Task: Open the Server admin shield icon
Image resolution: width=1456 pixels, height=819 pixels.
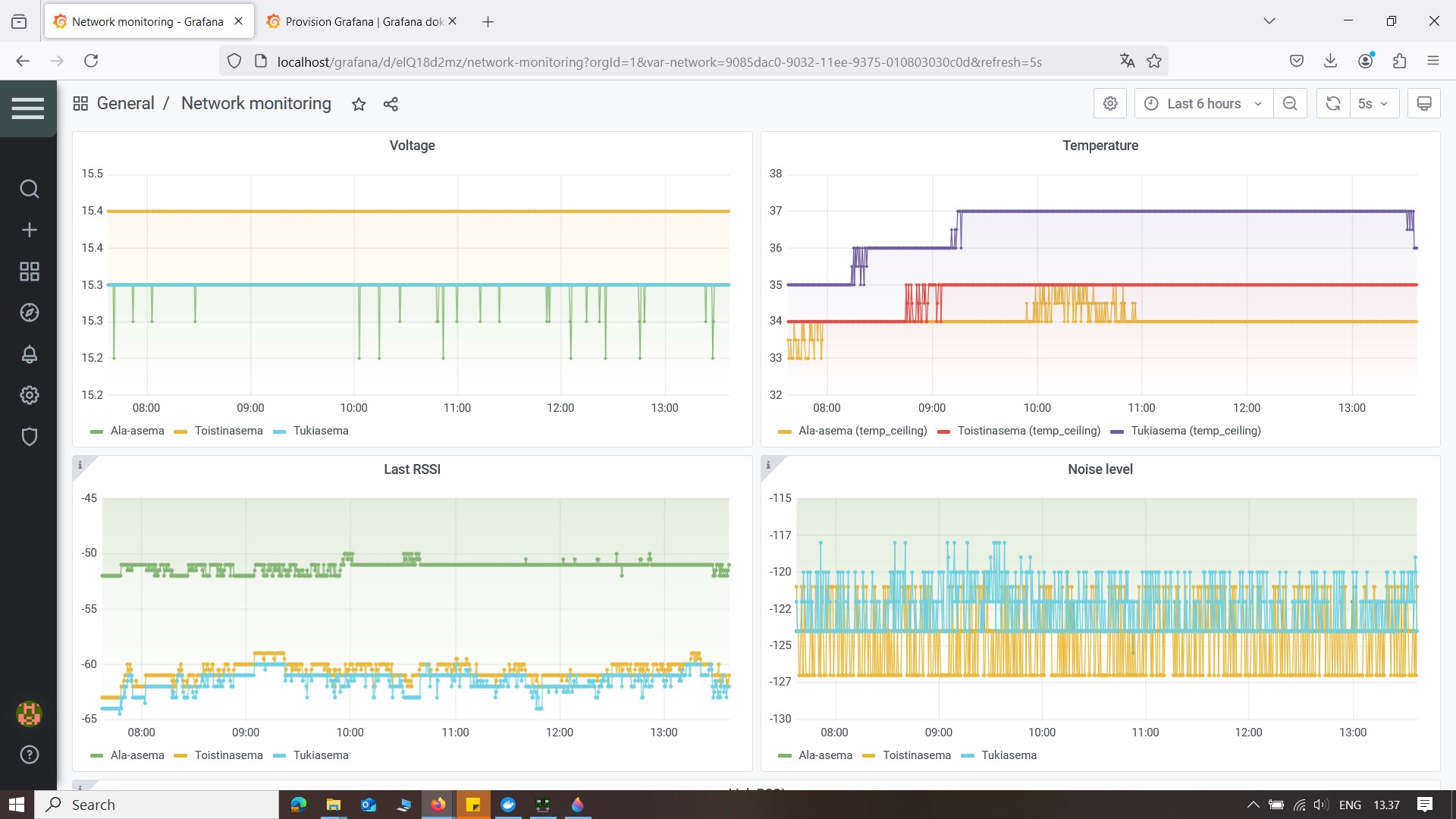Action: (29, 437)
